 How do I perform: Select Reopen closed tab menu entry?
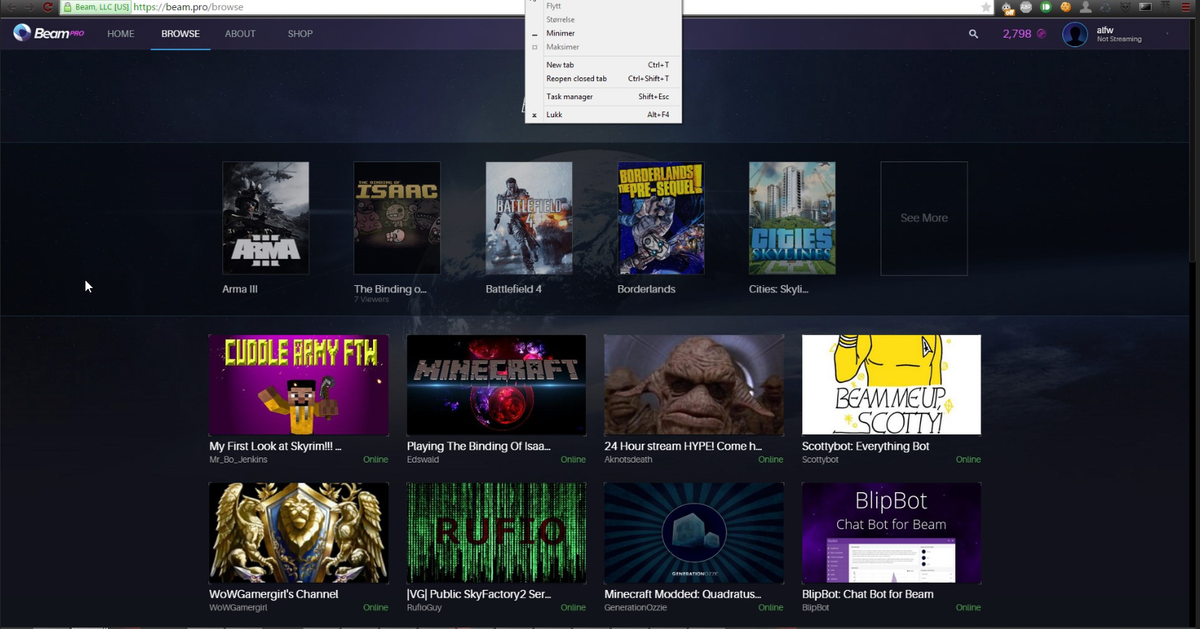(604, 79)
